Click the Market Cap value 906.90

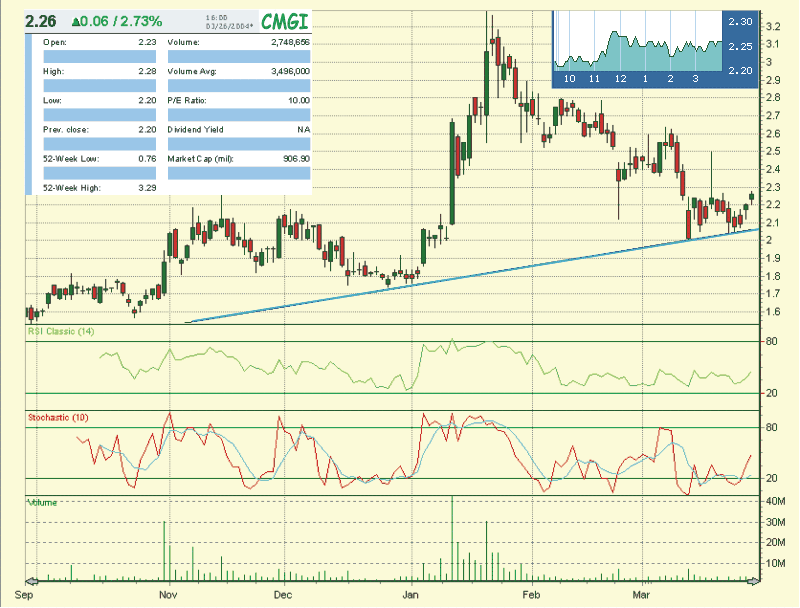pos(296,159)
